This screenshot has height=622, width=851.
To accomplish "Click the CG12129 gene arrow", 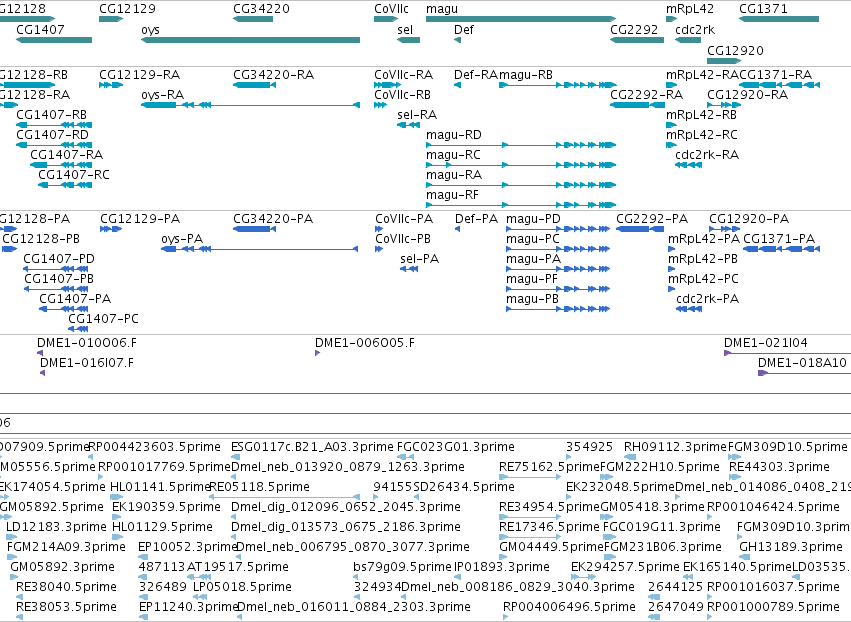I will pyautogui.click(x=111, y=19).
